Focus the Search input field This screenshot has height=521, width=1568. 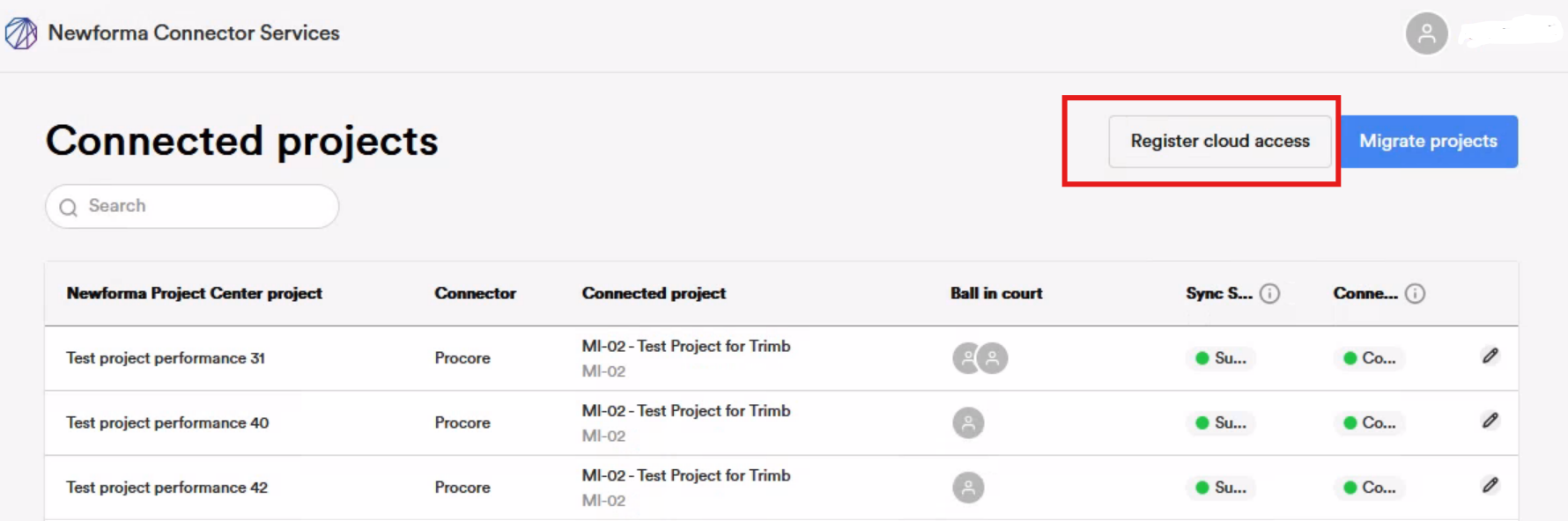(203, 207)
